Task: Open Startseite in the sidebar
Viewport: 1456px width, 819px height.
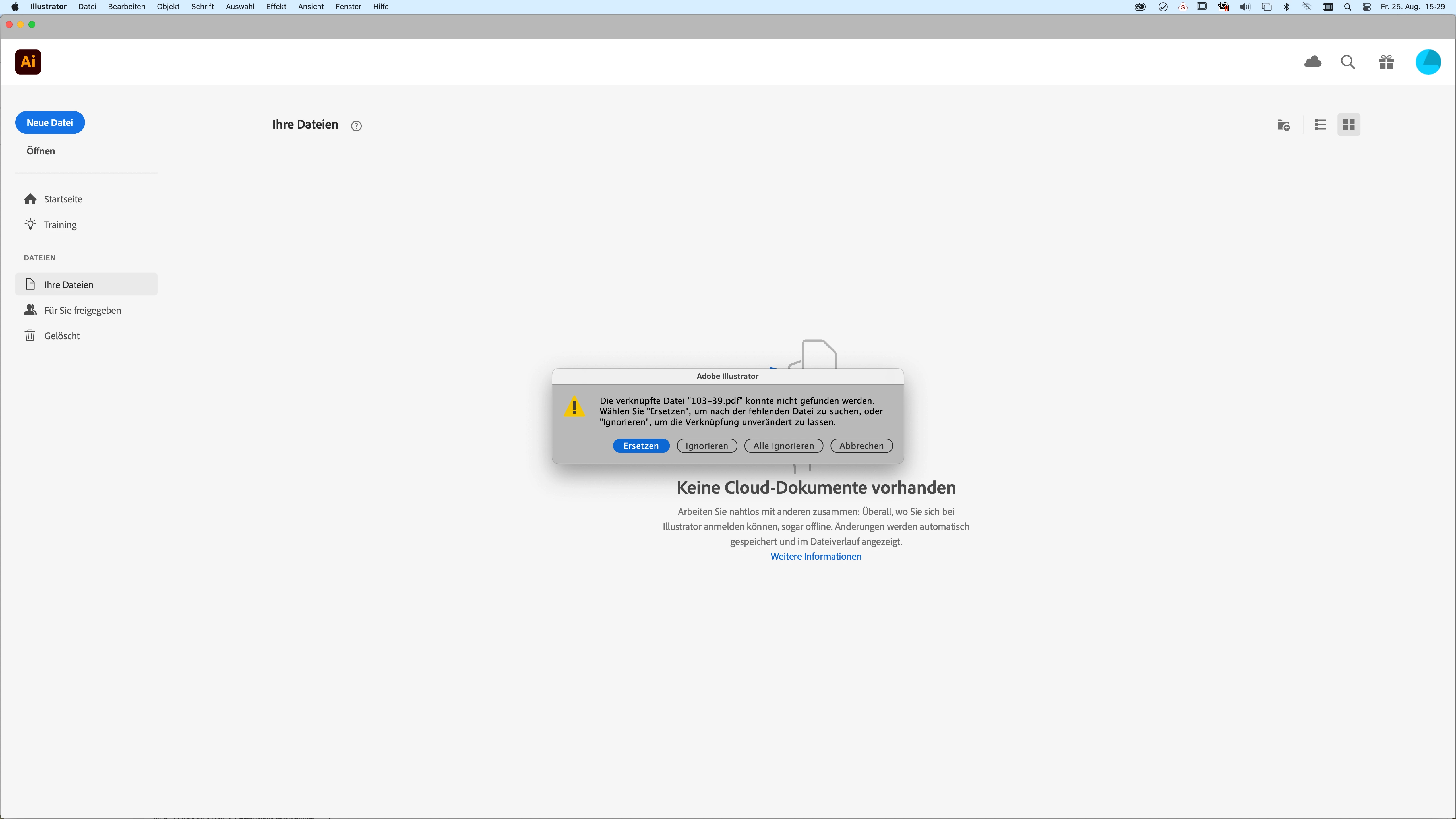Action: [x=63, y=199]
